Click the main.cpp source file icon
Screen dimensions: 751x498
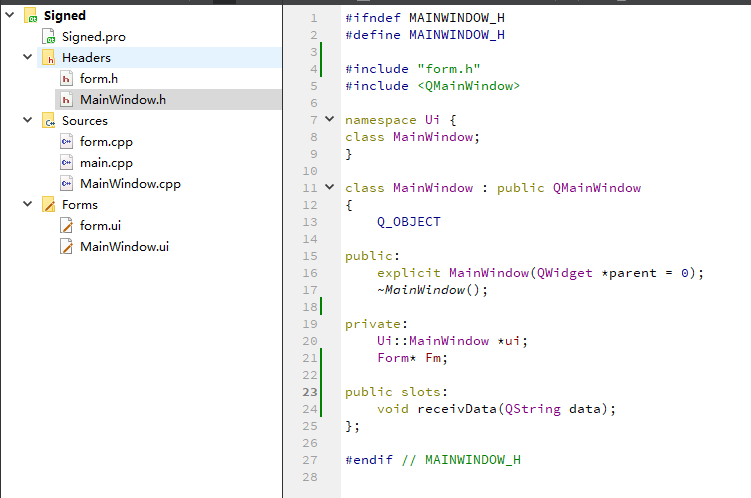66,163
